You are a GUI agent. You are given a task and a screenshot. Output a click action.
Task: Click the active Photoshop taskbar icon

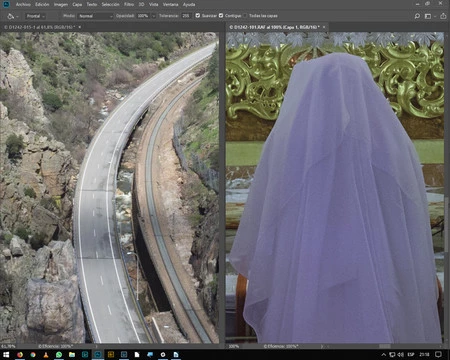pos(98,355)
